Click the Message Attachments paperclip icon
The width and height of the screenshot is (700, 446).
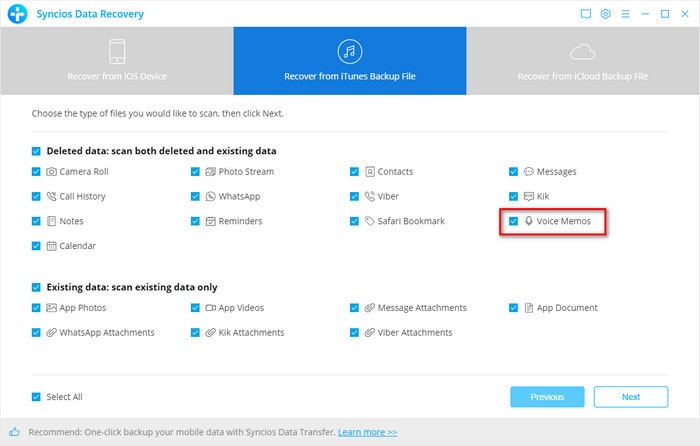point(370,308)
